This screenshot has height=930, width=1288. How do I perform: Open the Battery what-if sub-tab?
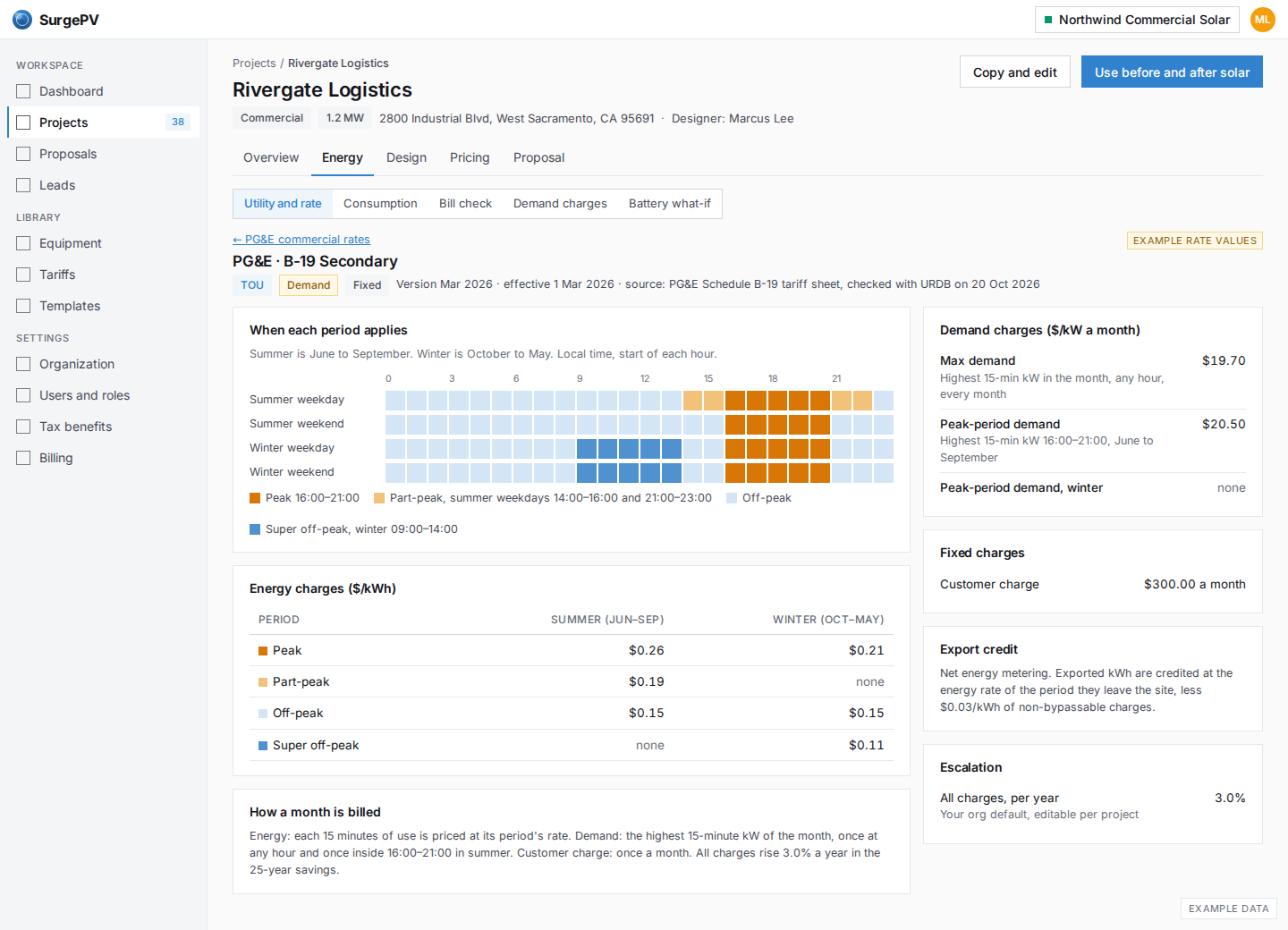coord(670,204)
